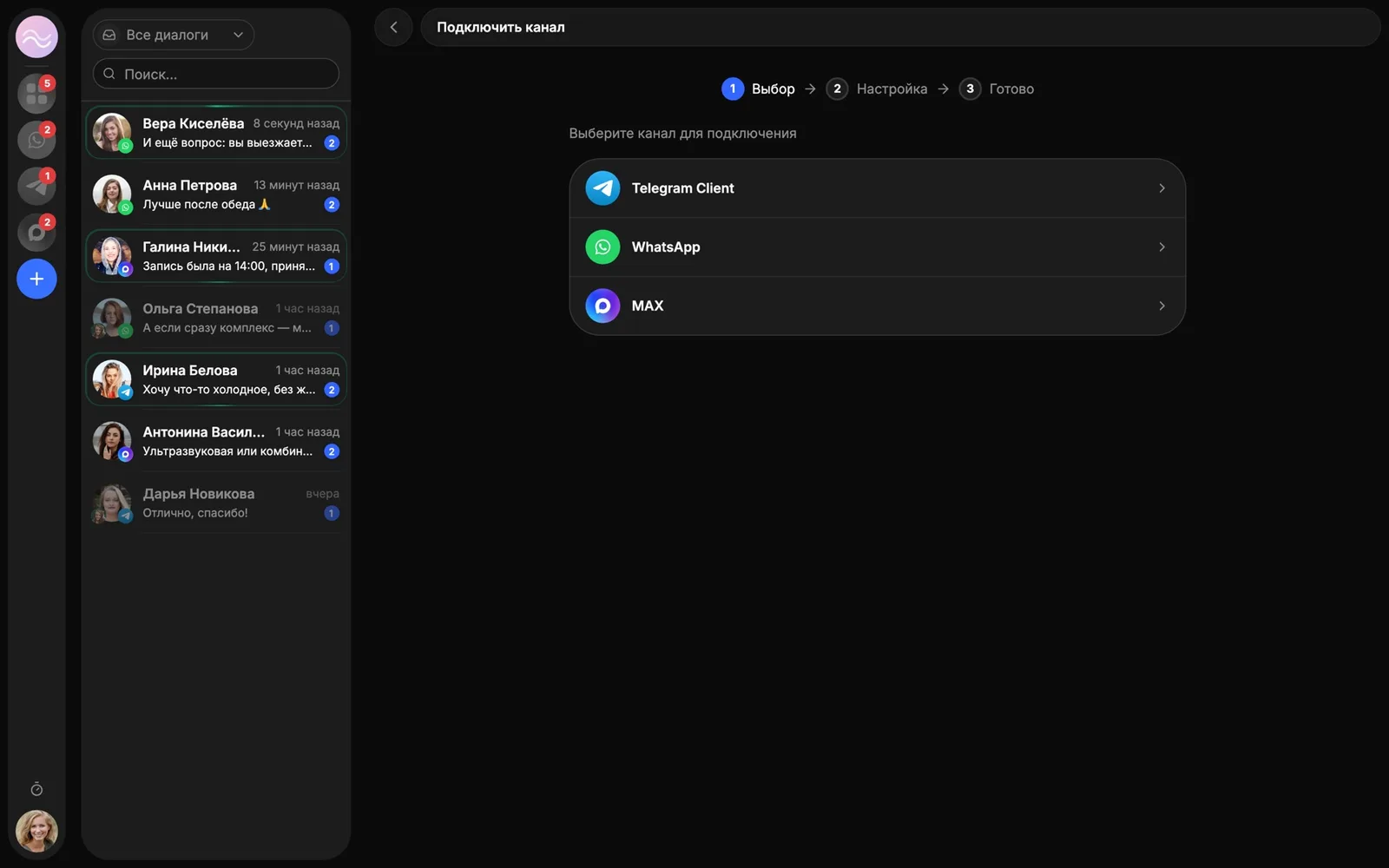Image resolution: width=1389 pixels, height=868 pixels.
Task: Click the timer icon above profile
Action: pos(36,789)
